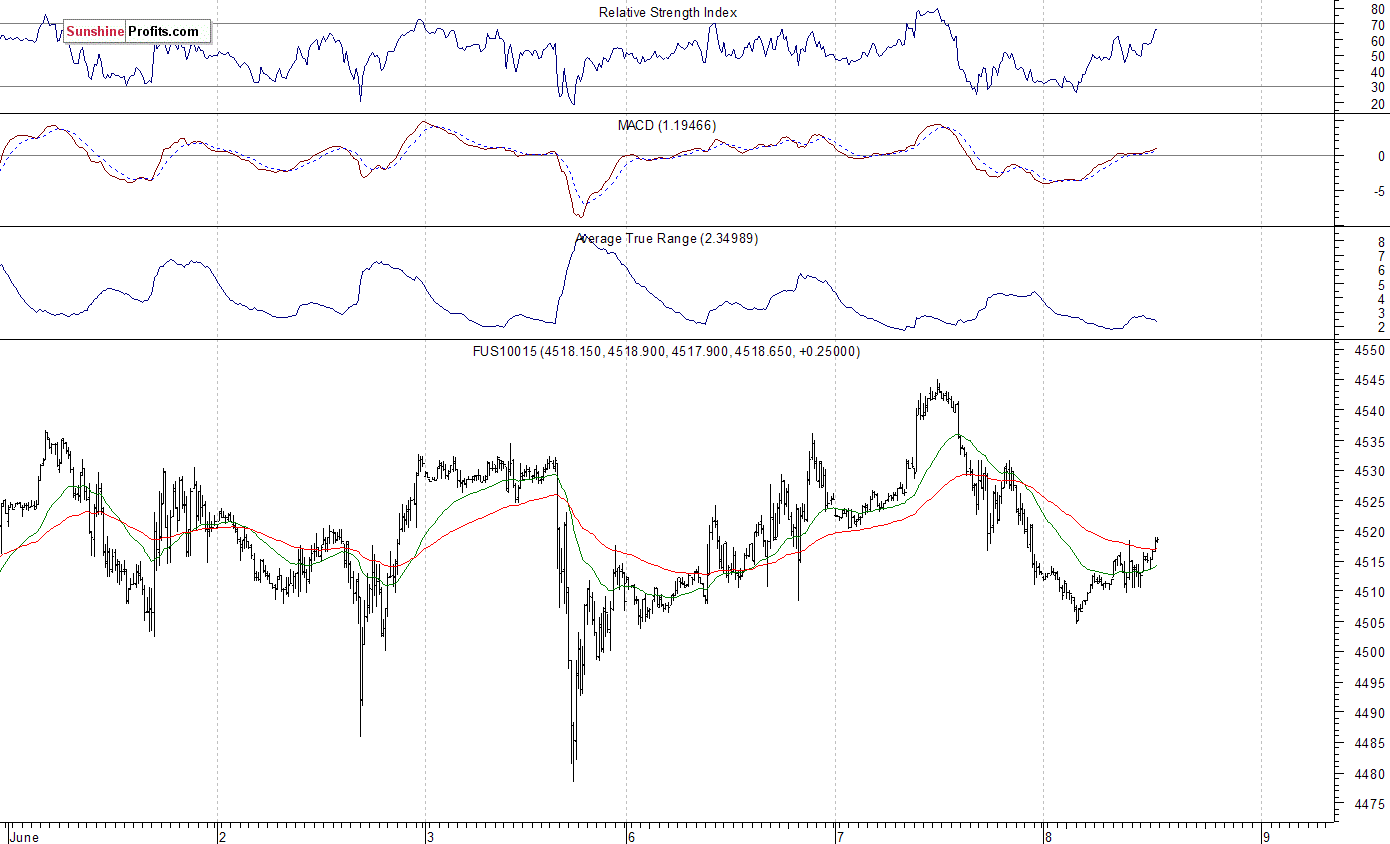Click the ATR axis value 3
Screen dimensions: 1390x844
(1381, 314)
